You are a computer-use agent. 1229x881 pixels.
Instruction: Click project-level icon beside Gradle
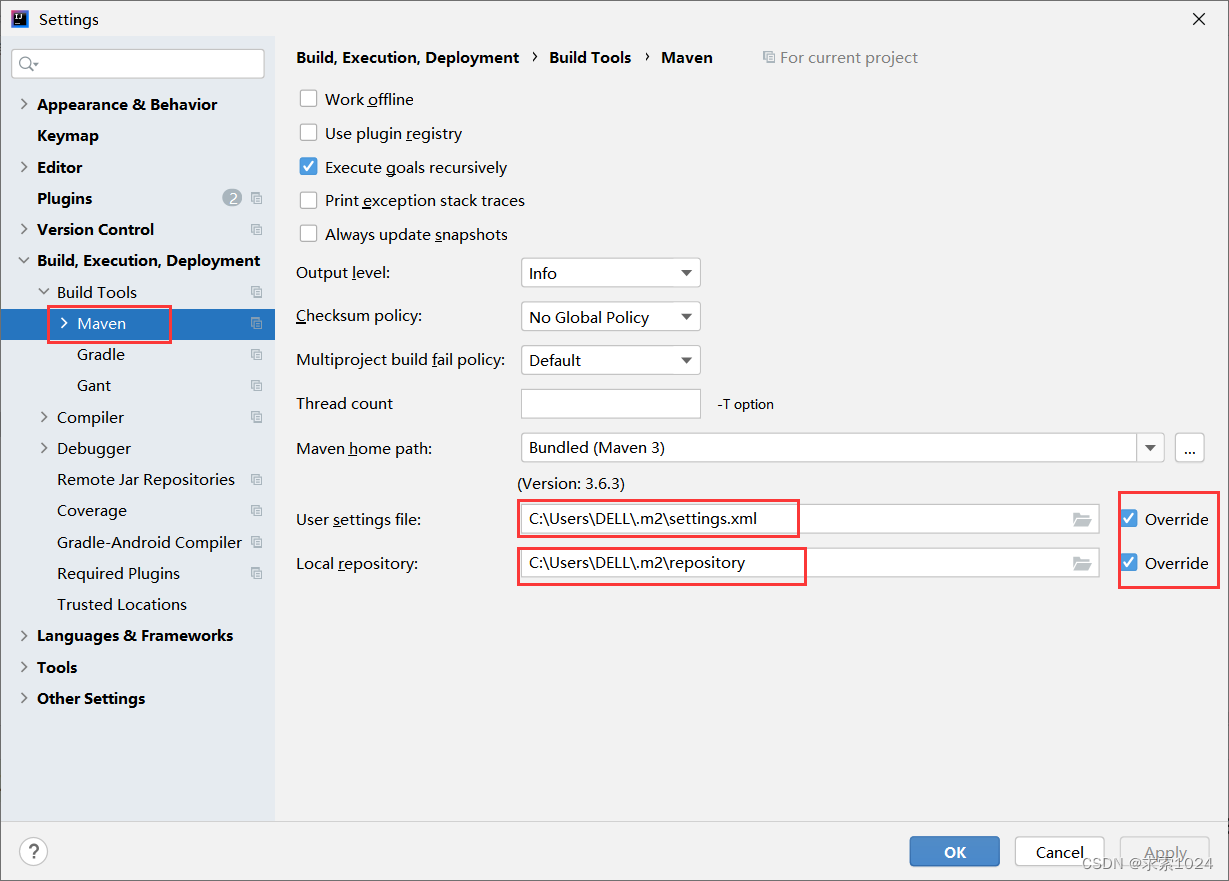click(x=256, y=354)
